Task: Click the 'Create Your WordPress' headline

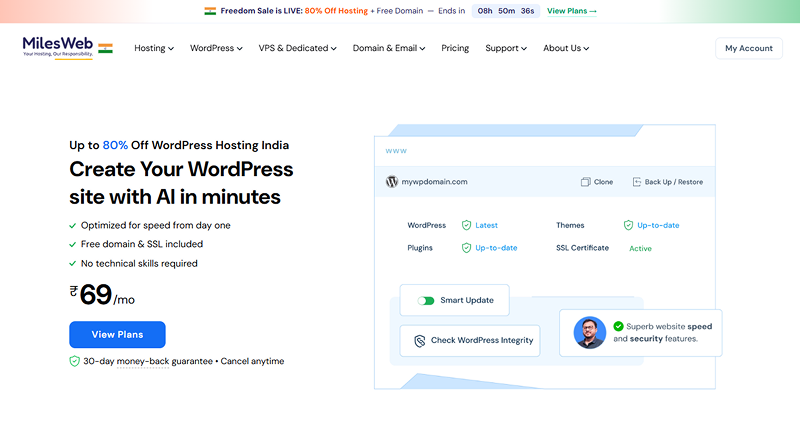Action: pos(181,169)
